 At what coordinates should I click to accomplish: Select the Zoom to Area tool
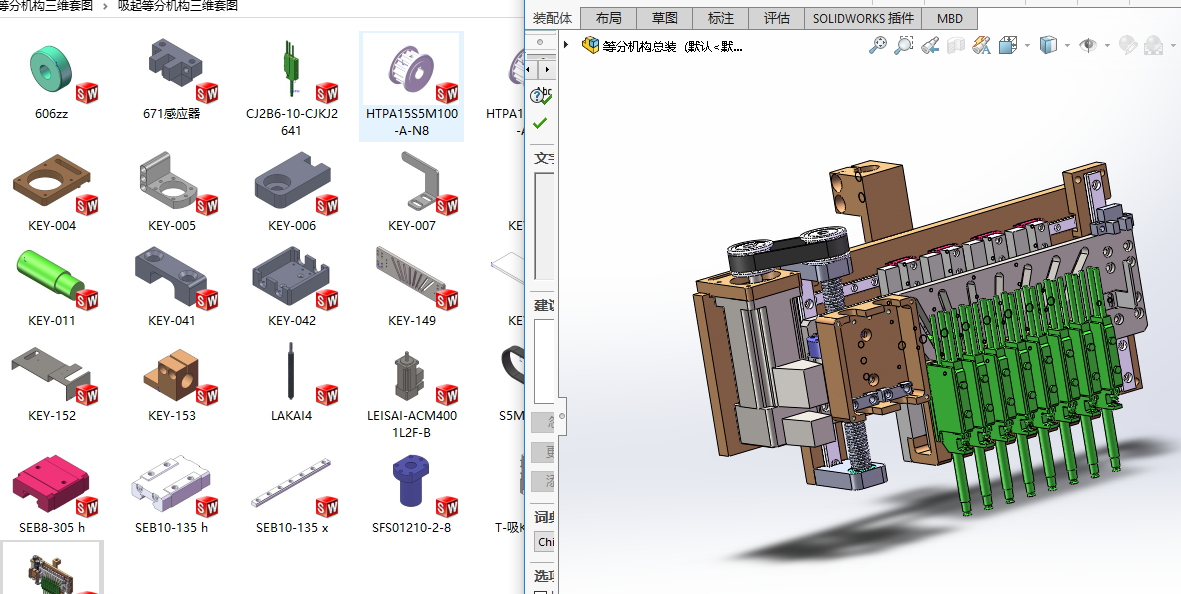(x=904, y=45)
